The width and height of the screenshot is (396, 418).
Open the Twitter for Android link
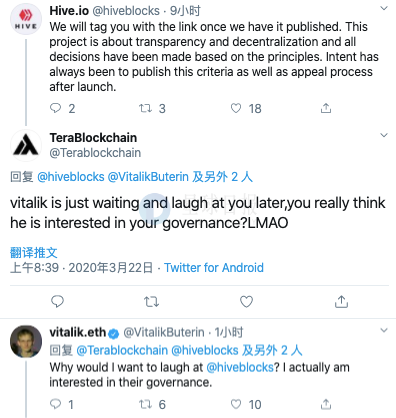coord(214,268)
